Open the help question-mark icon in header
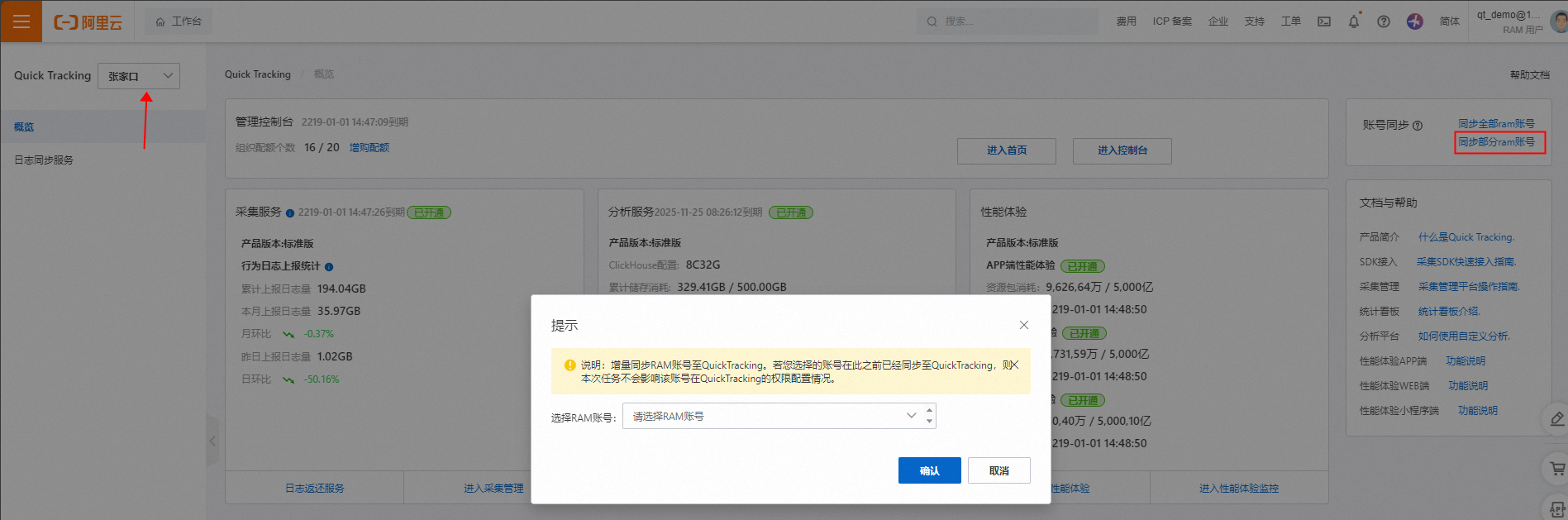 [1384, 21]
